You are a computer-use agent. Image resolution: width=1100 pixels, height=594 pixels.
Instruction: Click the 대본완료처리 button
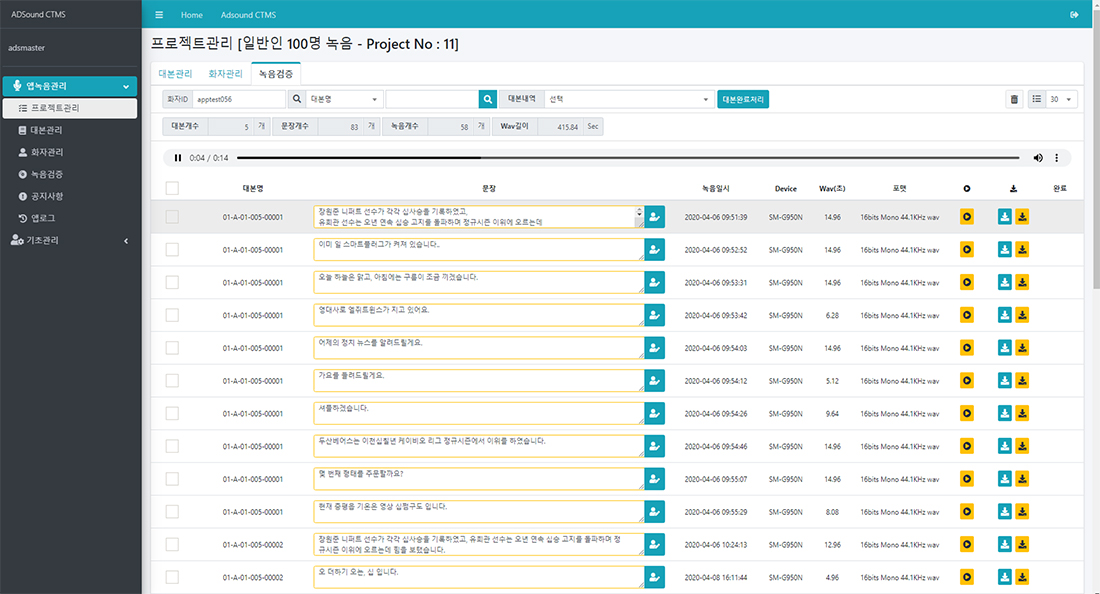point(743,100)
